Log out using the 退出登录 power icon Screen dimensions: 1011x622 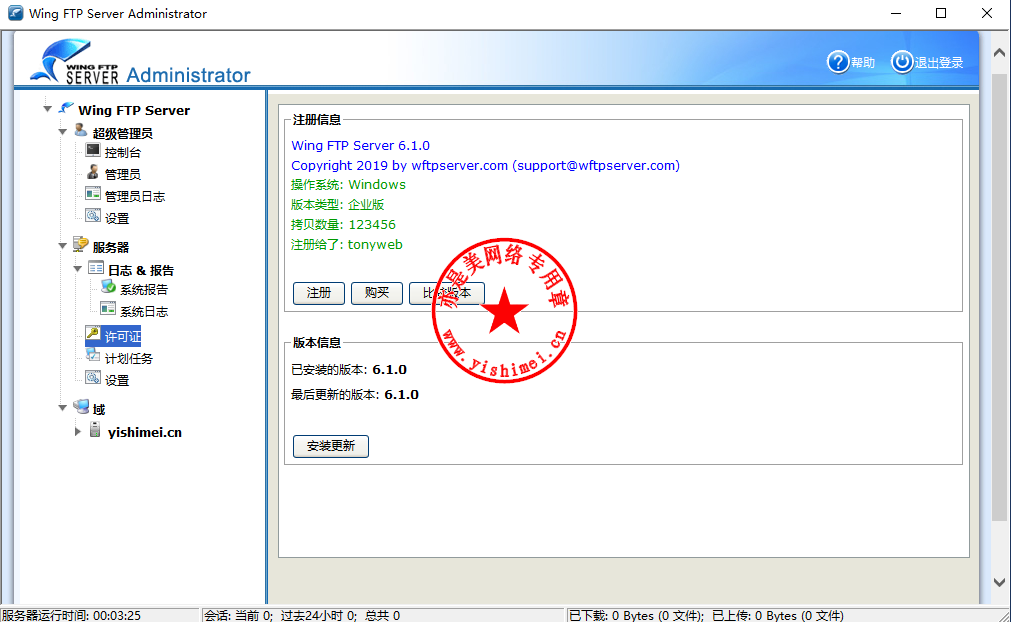tap(902, 62)
